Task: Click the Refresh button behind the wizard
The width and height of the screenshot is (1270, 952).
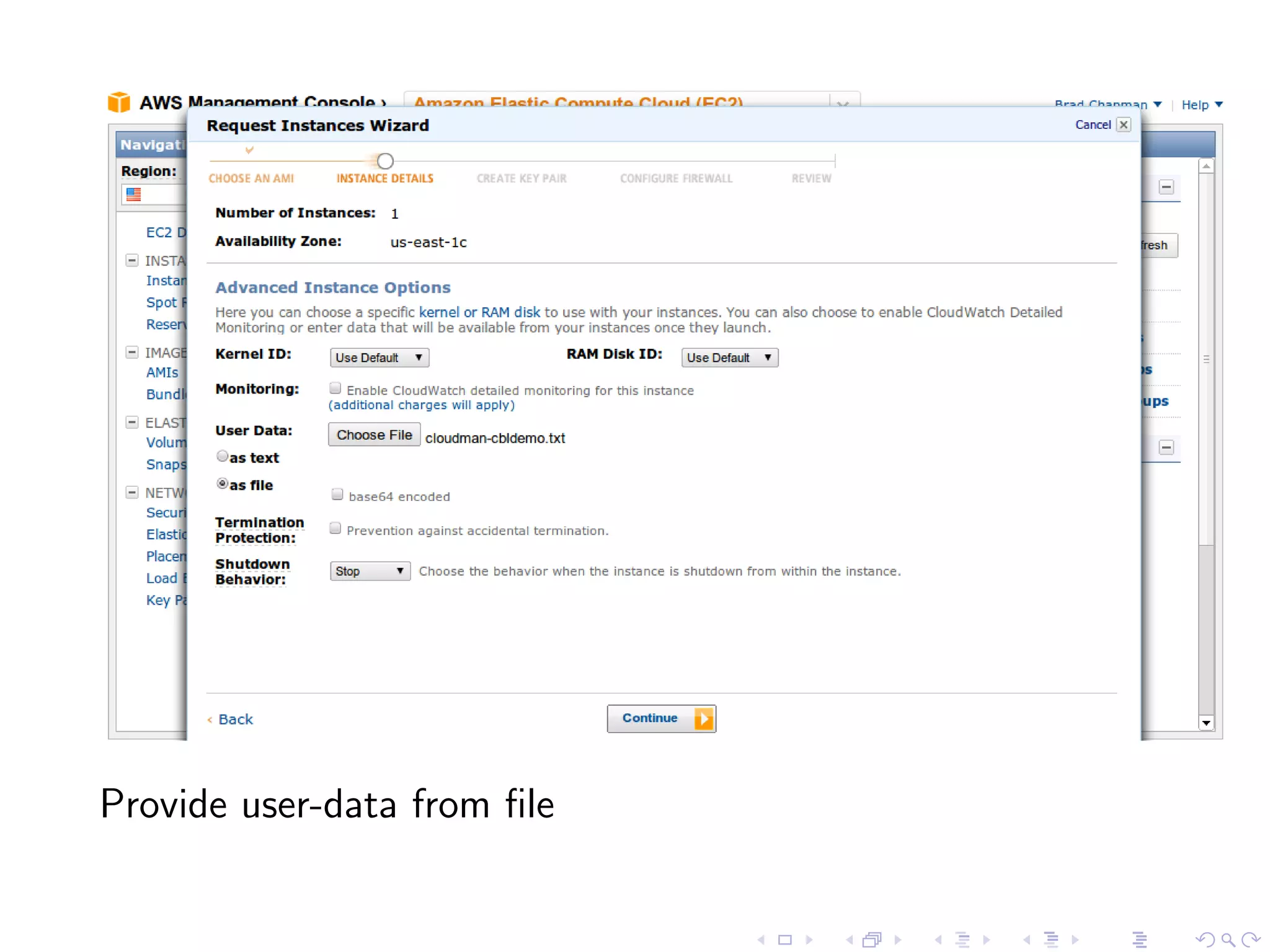Action: click(x=1158, y=245)
